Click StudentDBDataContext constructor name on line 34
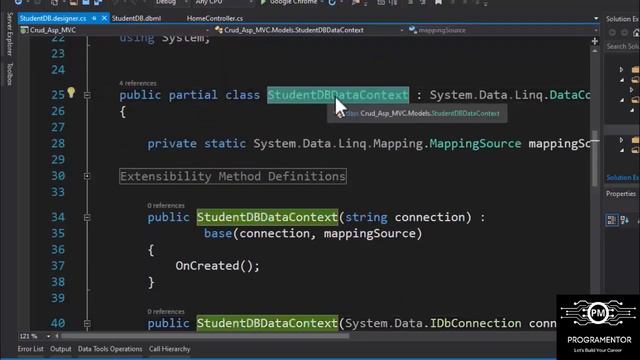Screen dimensions: 640x360 267,217
